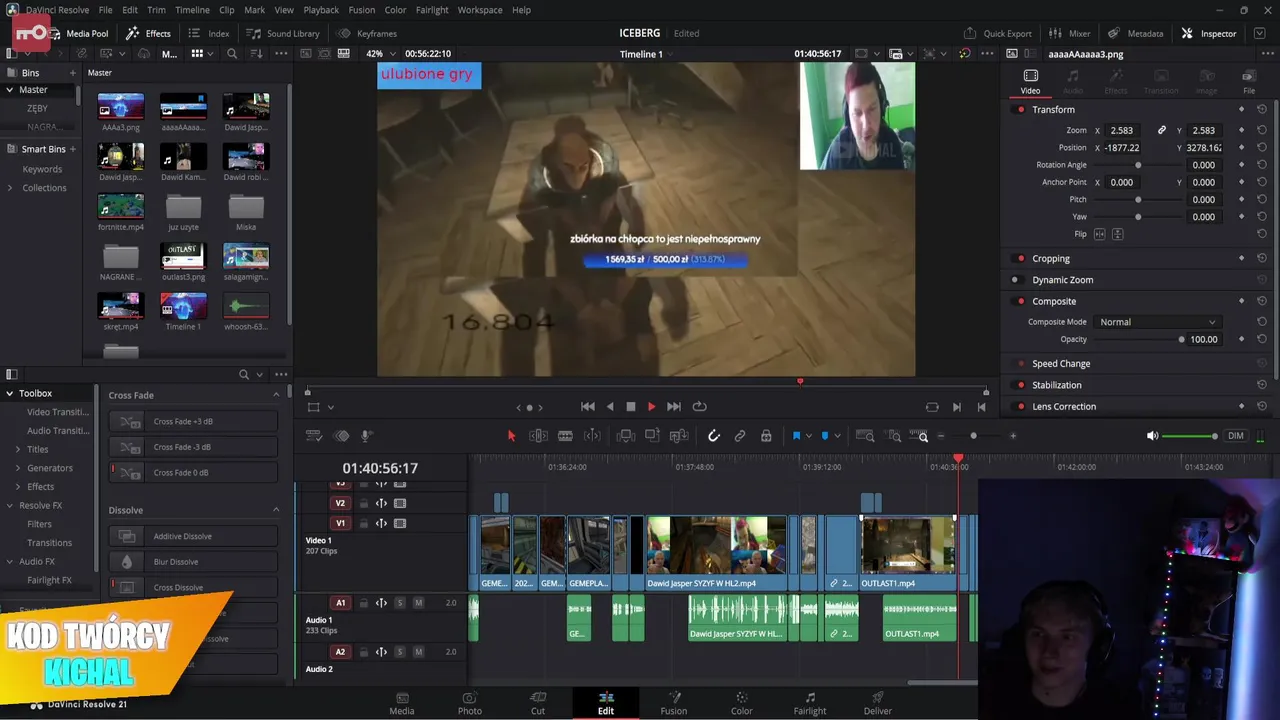Image resolution: width=1280 pixels, height=720 pixels.
Task: Adjust the audio volume slider
Action: 1190,436
